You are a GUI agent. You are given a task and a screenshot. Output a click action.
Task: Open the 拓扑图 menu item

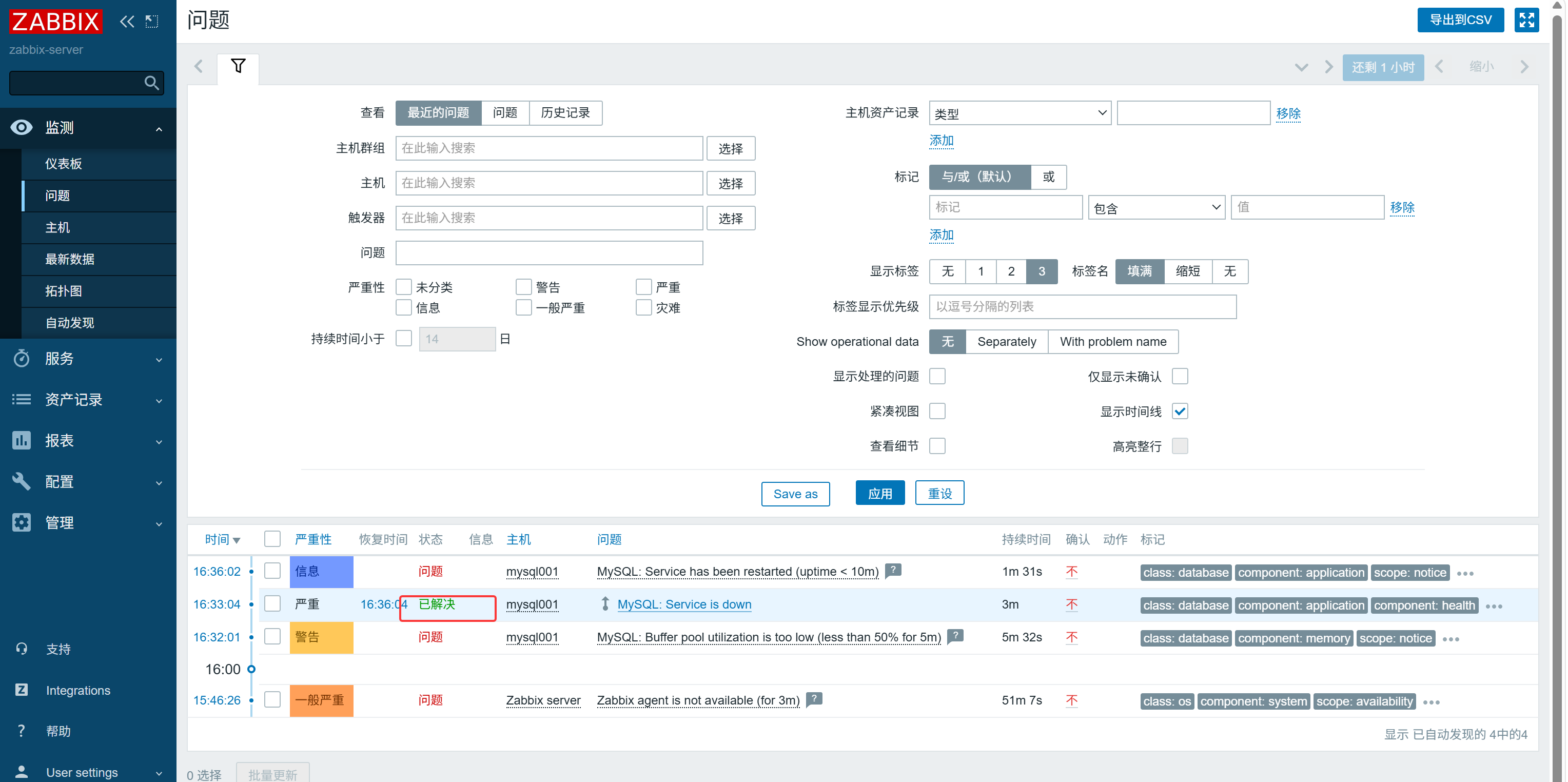tap(99, 291)
